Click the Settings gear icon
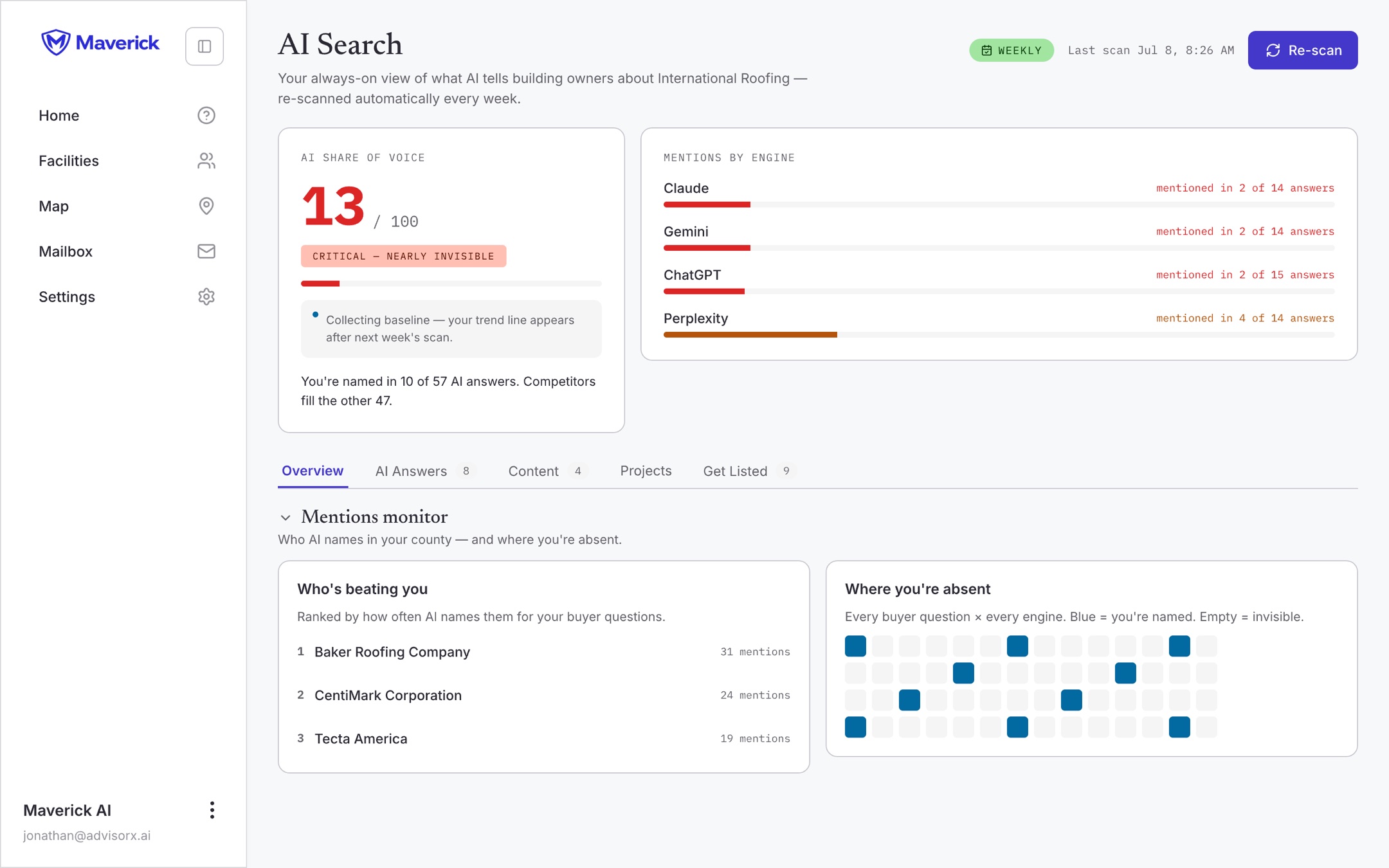Image resolution: width=1389 pixels, height=868 pixels. pos(206,296)
